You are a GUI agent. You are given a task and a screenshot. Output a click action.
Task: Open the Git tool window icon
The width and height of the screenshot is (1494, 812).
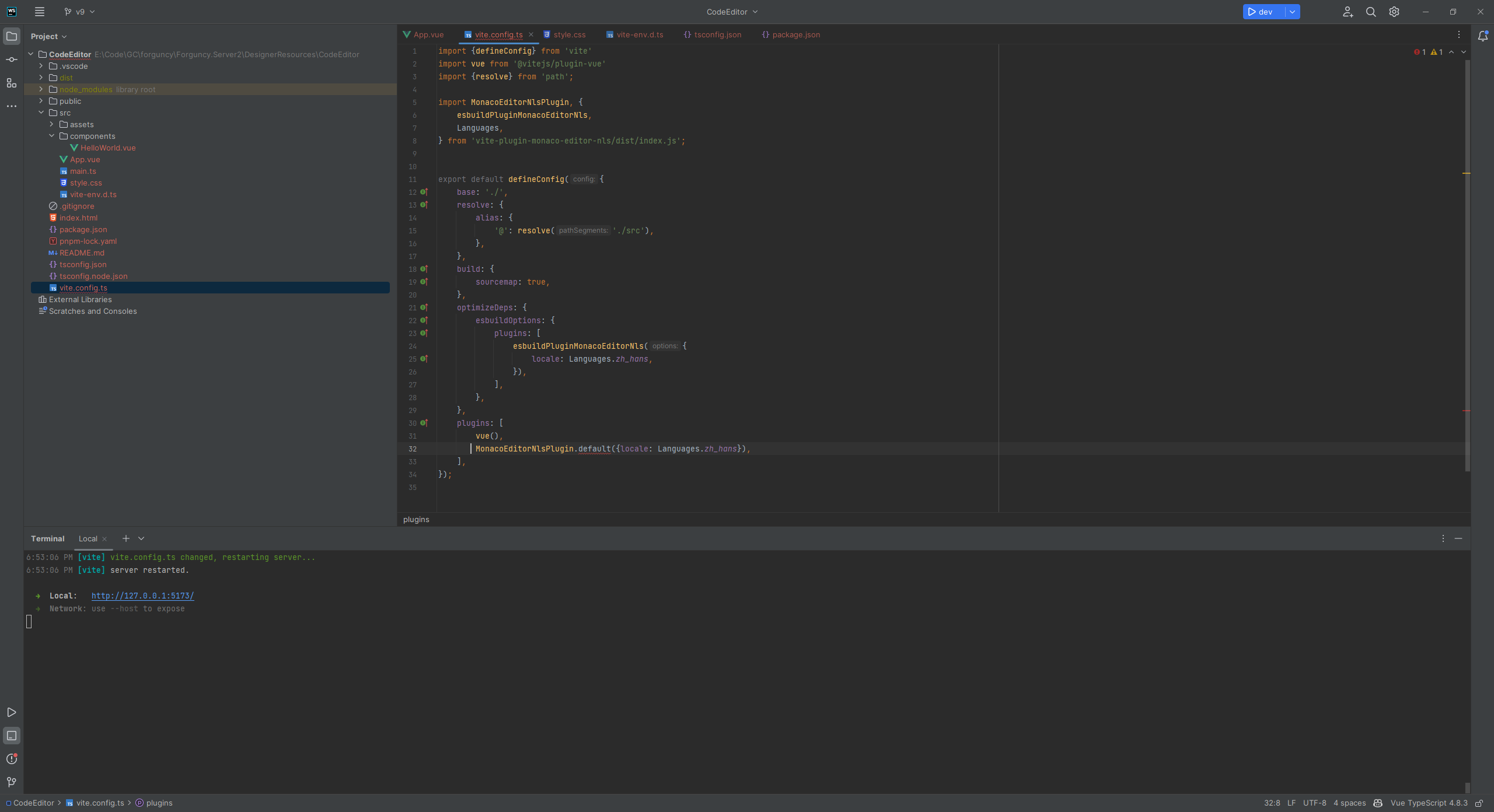tap(12, 782)
